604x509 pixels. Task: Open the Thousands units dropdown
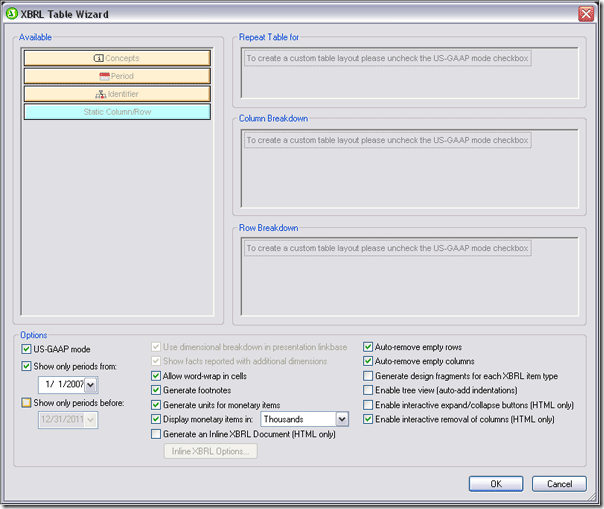click(x=342, y=419)
